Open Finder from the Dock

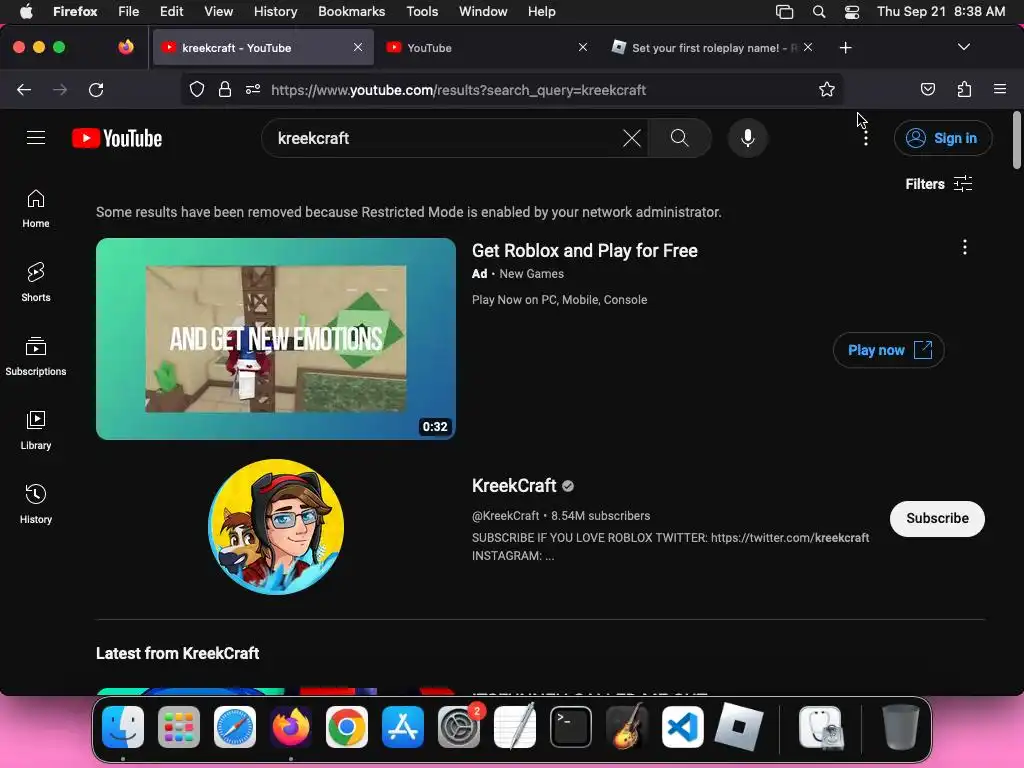[123, 727]
